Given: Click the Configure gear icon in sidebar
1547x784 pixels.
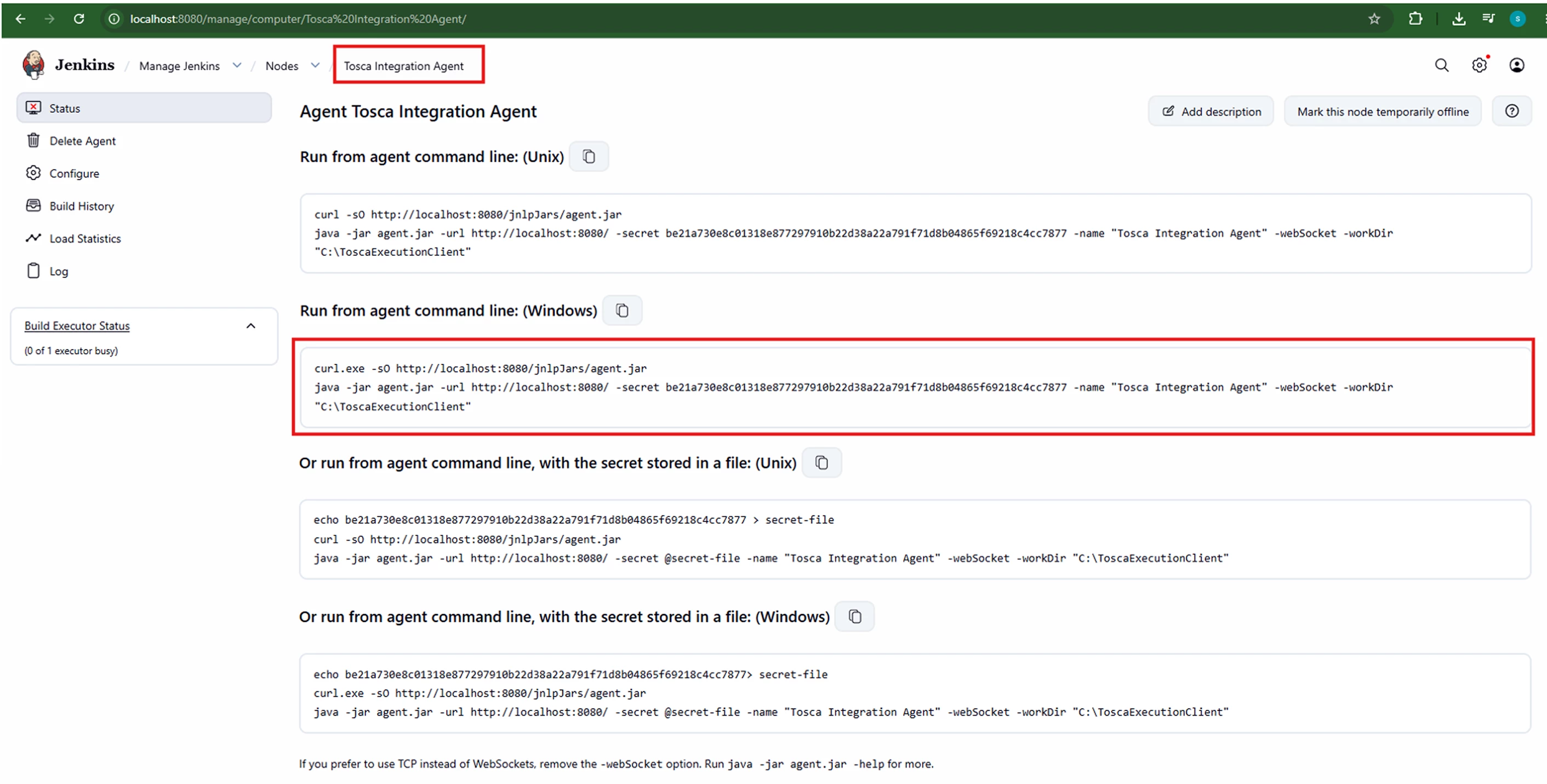Looking at the screenshot, I should 33,173.
